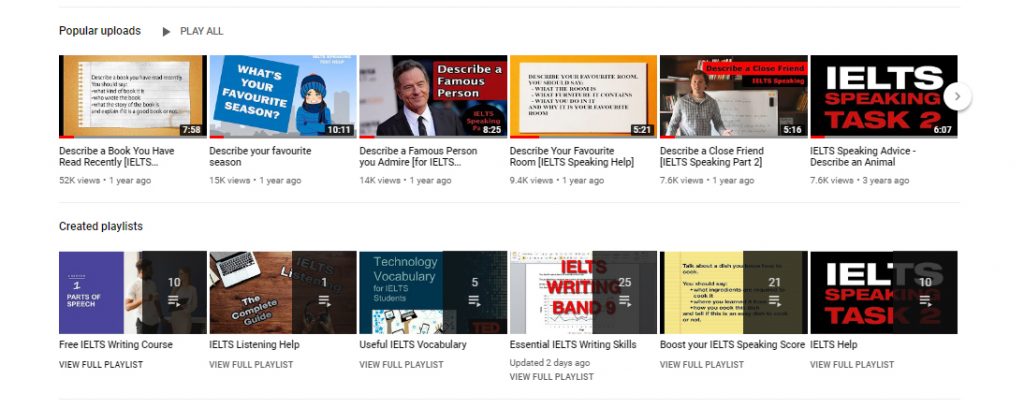Click title 'Describe a Famous Person you Admire'

click(x=418, y=157)
